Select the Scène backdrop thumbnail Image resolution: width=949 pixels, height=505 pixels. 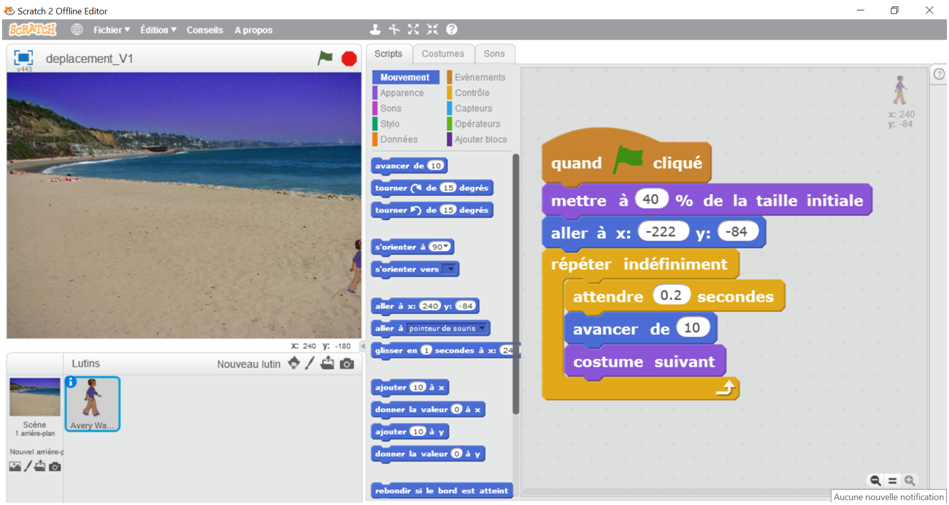pyautogui.click(x=34, y=399)
